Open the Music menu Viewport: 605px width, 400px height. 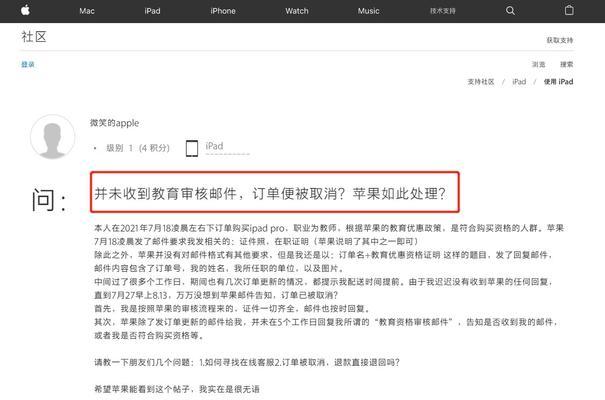click(x=368, y=11)
